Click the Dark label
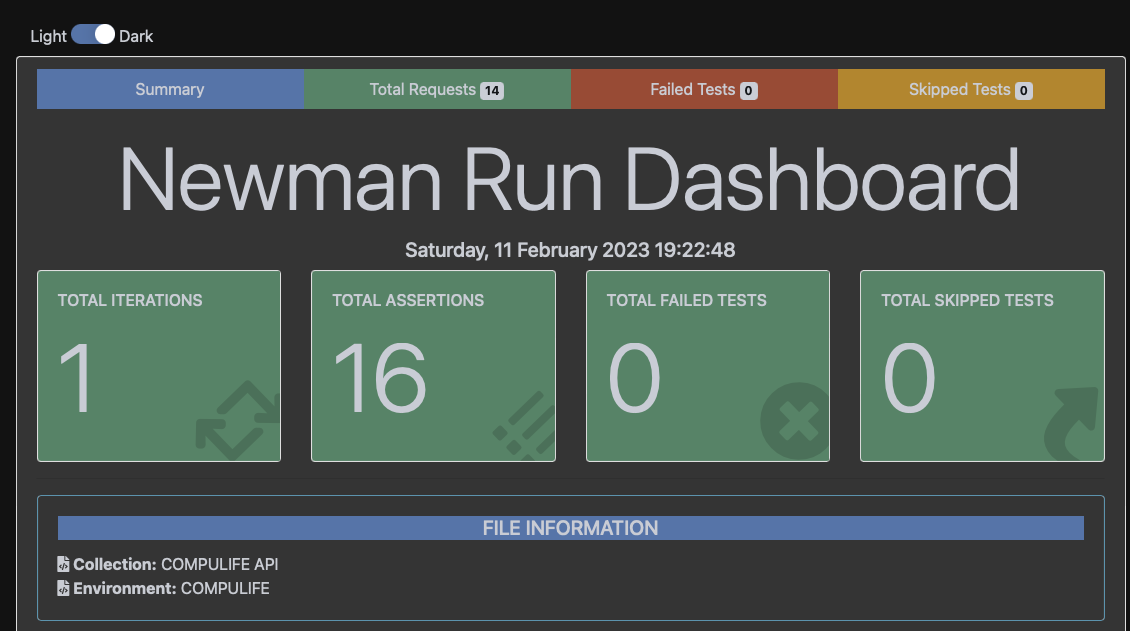This screenshot has width=1130, height=631. (136, 36)
